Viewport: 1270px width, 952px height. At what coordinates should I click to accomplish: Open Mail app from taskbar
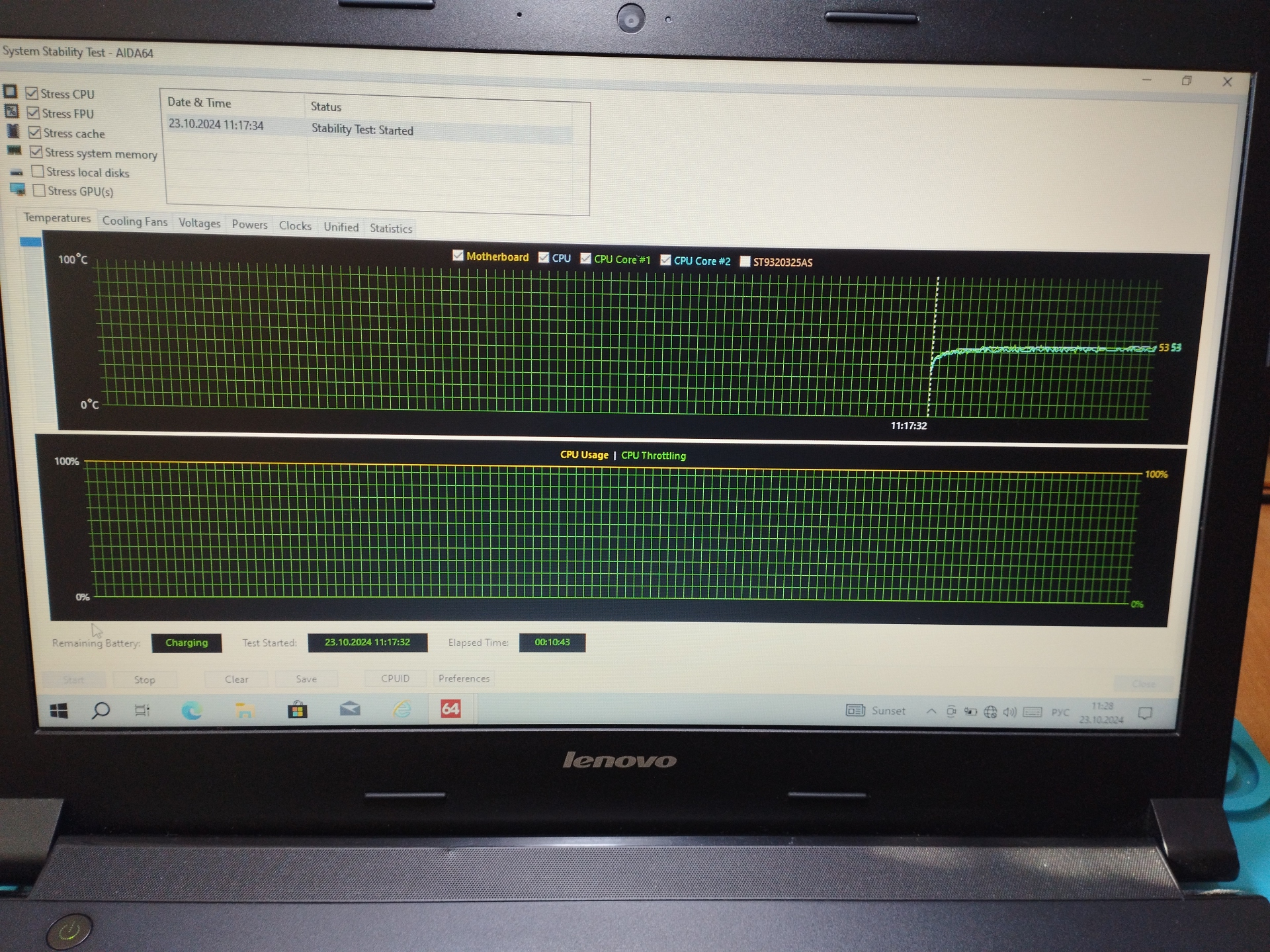click(350, 709)
